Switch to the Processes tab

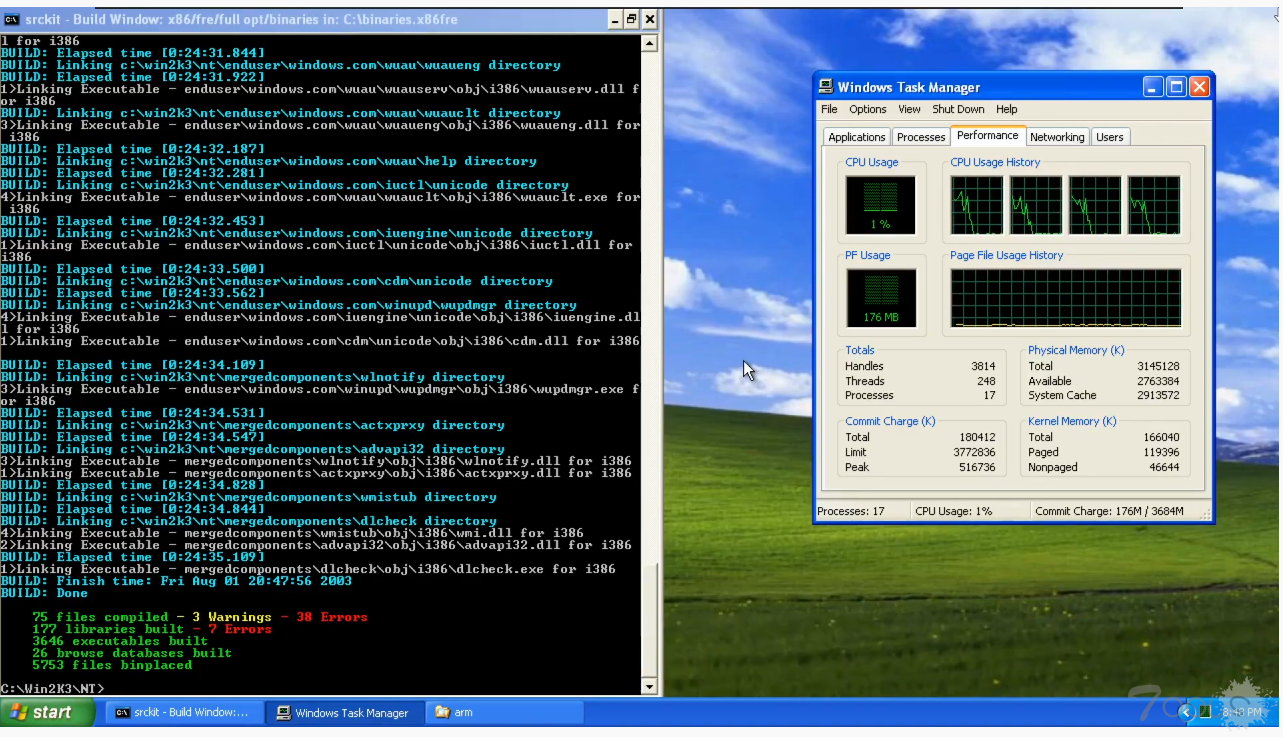[920, 137]
